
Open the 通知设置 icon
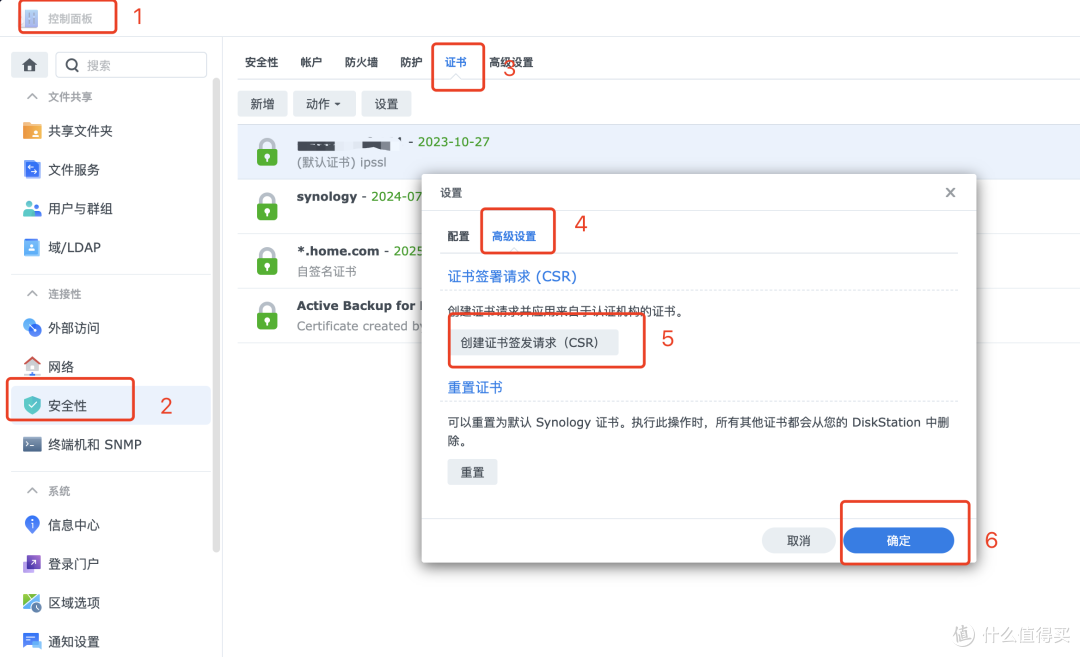point(32,641)
